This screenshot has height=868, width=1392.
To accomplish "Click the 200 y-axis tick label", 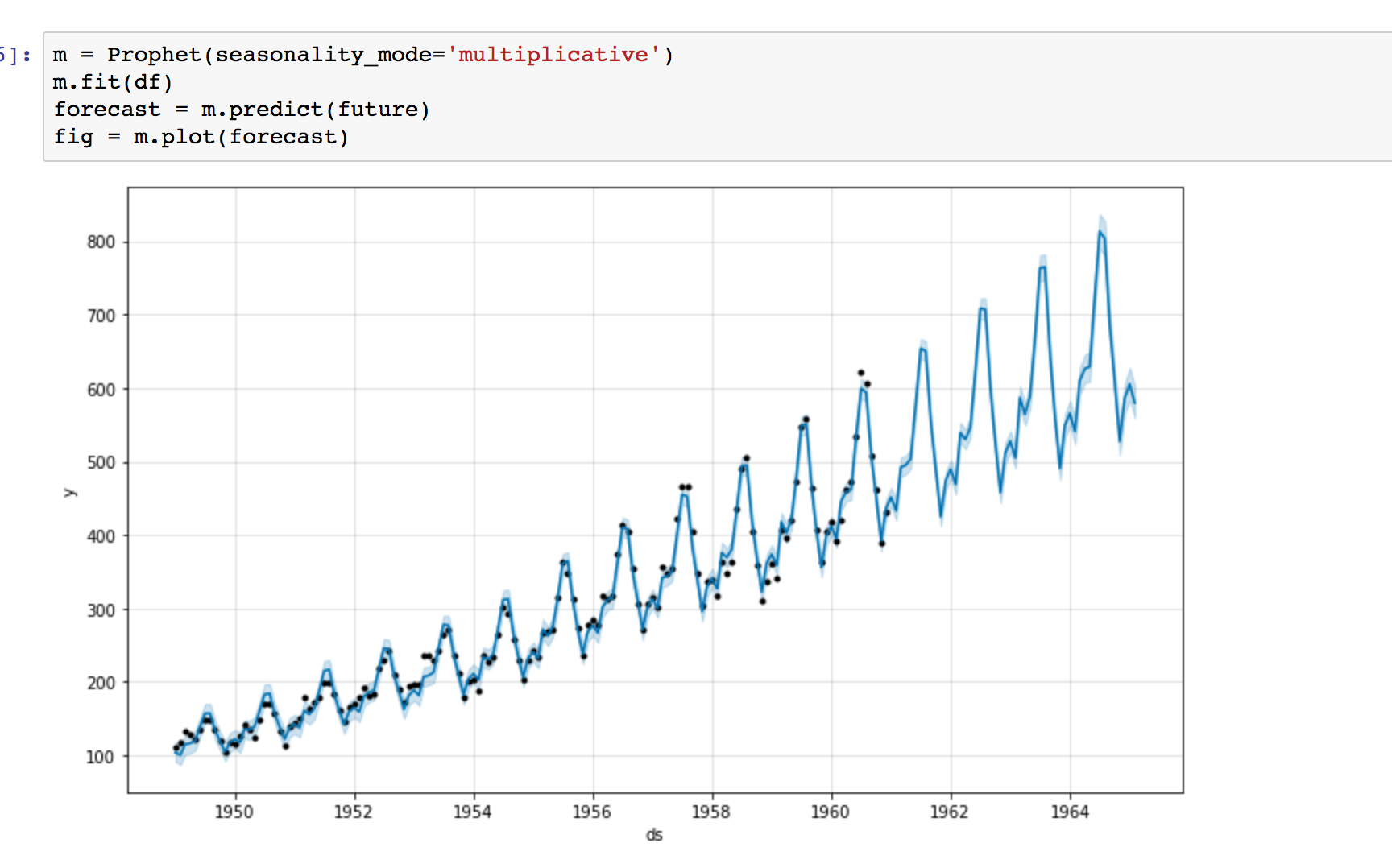I will click(101, 683).
